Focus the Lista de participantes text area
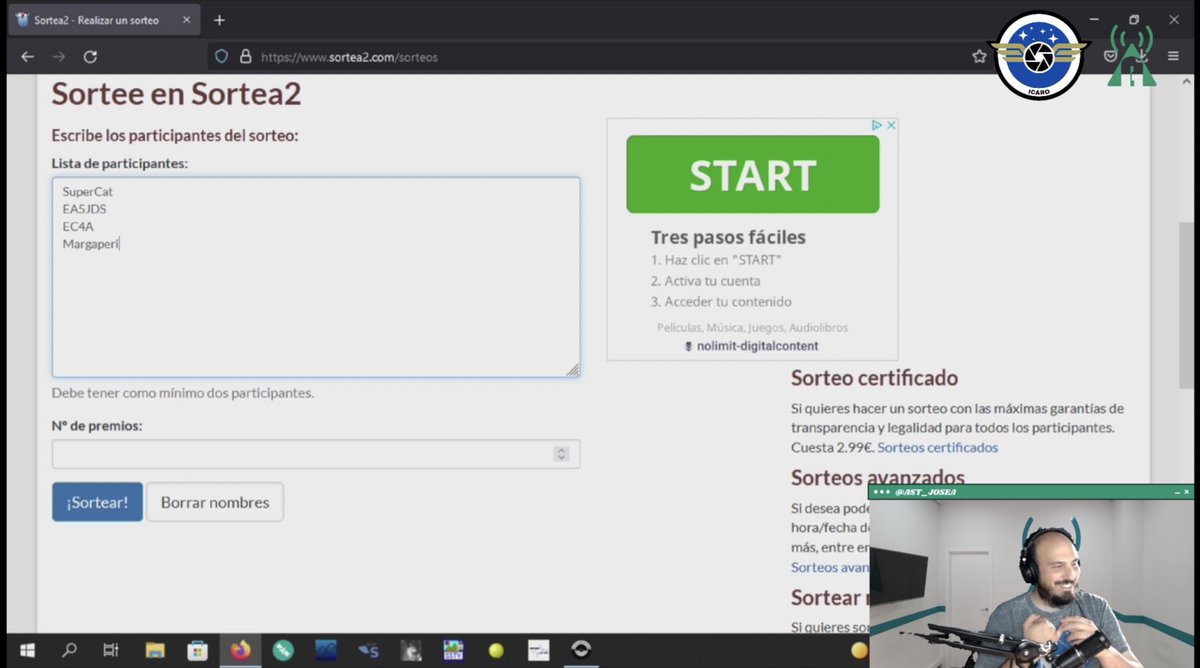The height and width of the screenshot is (668, 1200). (x=316, y=277)
